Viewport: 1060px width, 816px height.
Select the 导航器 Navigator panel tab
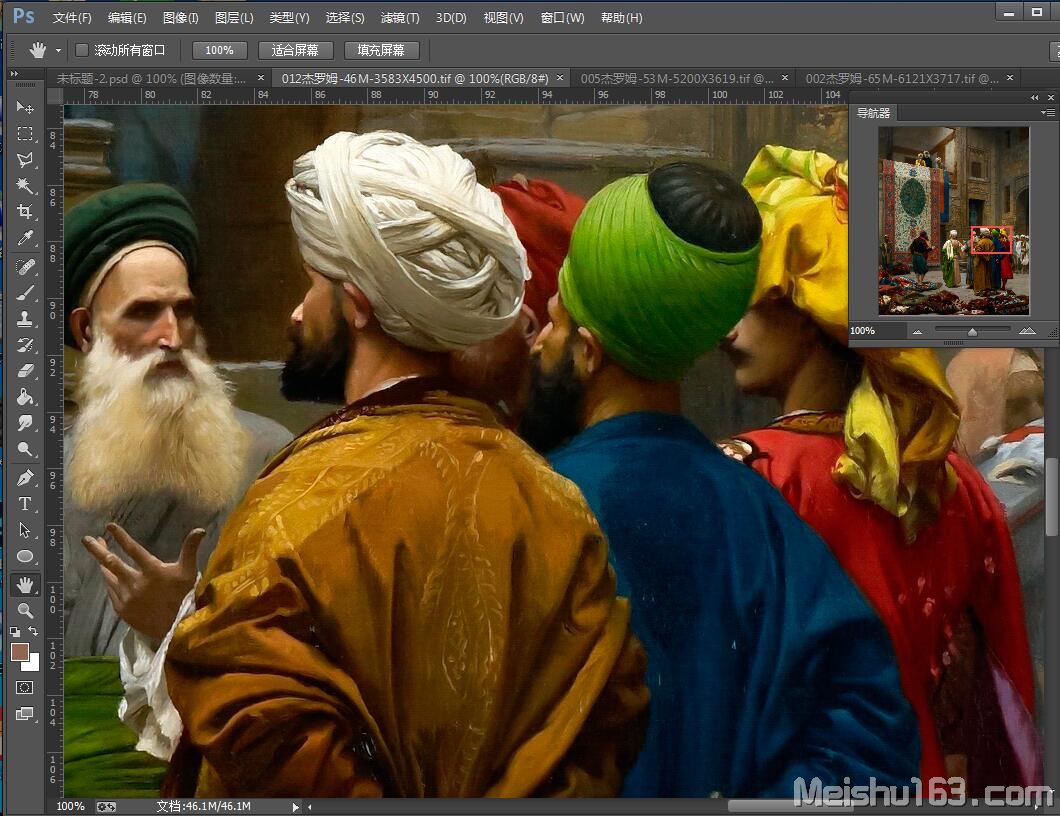(x=873, y=113)
